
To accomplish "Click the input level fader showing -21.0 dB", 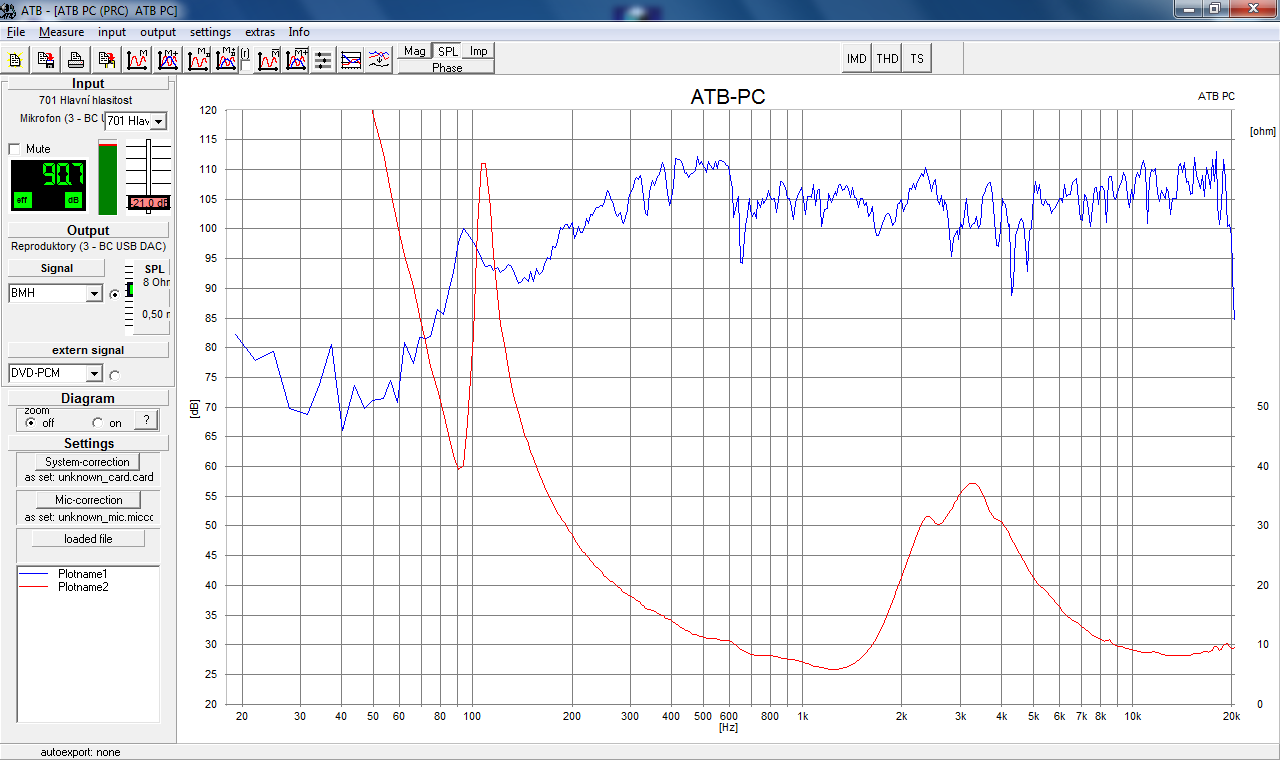I will (149, 203).
